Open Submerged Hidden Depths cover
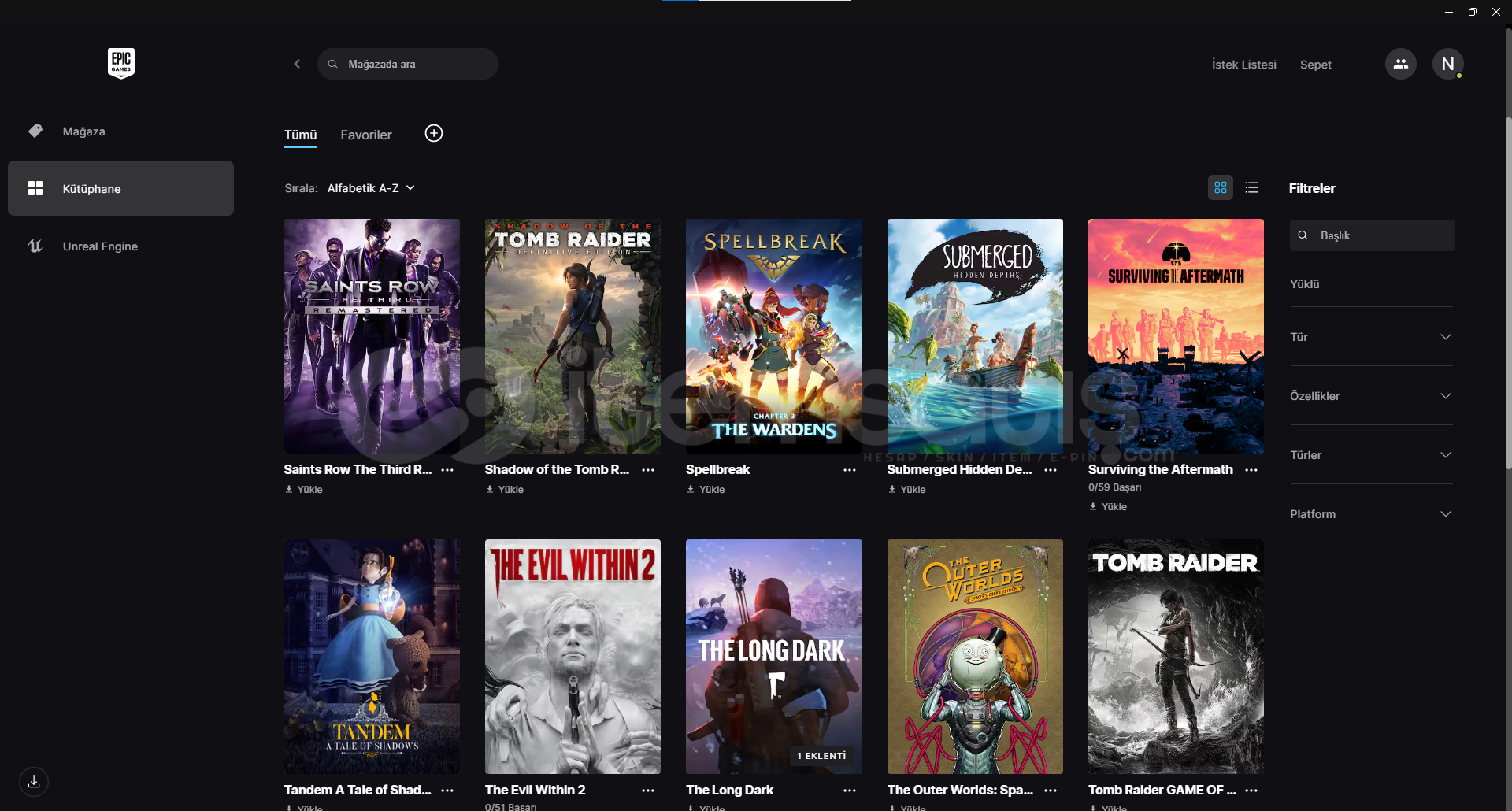The image size is (1512, 811). [975, 336]
